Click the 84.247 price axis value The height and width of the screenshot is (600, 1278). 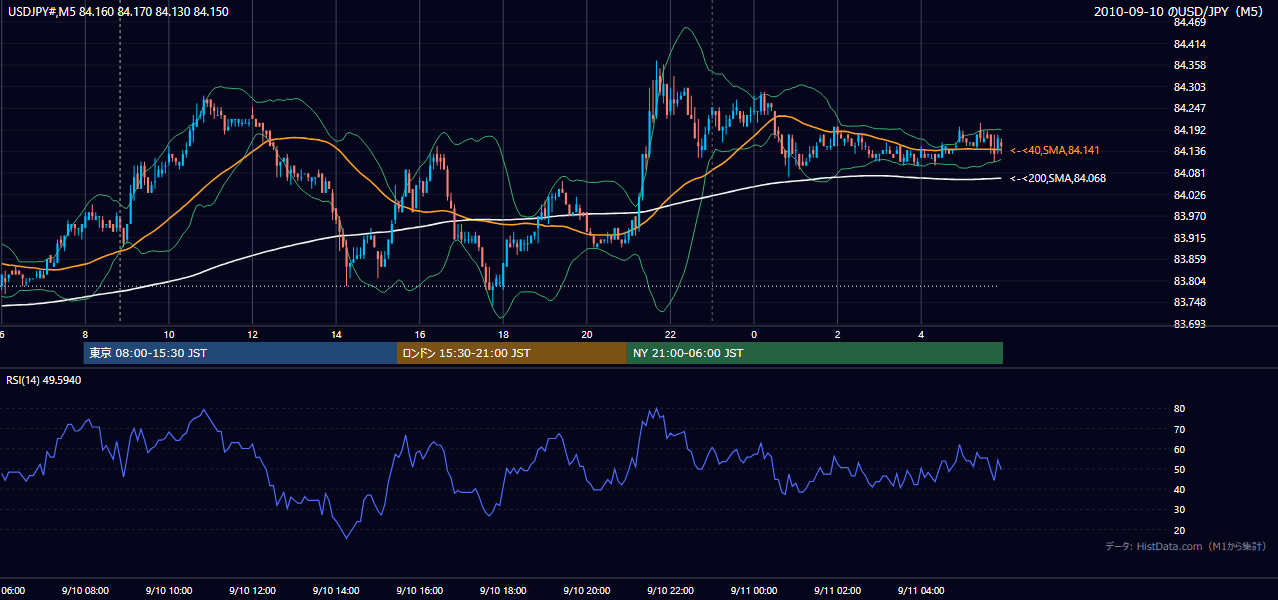tap(1189, 108)
